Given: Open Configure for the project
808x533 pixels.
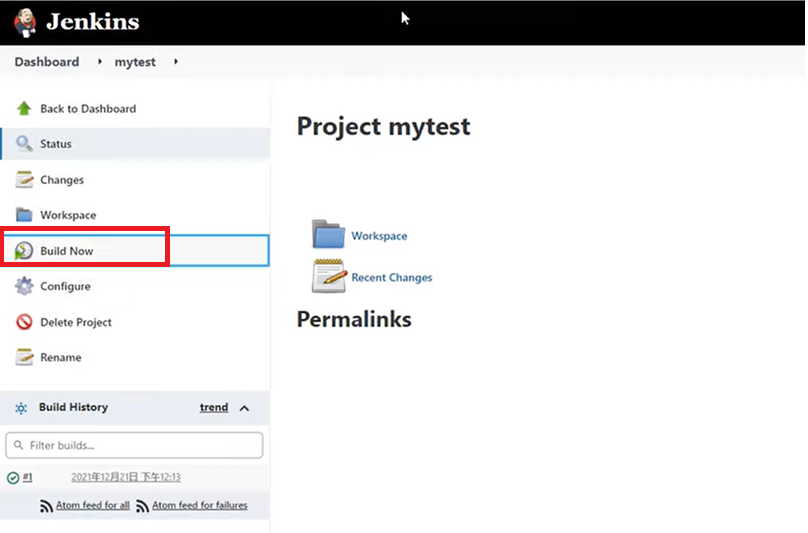Looking at the screenshot, I should (65, 286).
